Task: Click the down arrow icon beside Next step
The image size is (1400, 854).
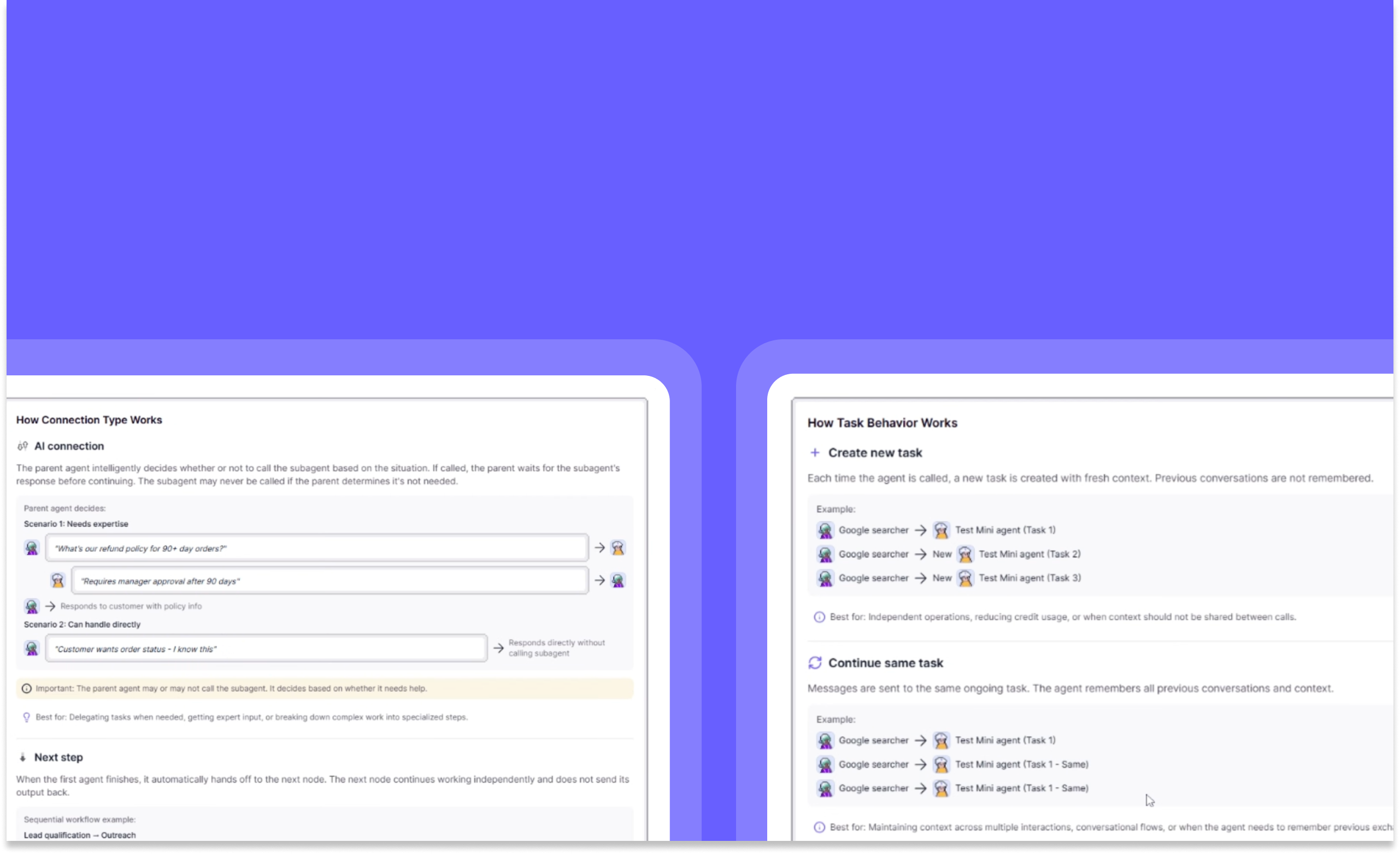Action: pyautogui.click(x=23, y=757)
